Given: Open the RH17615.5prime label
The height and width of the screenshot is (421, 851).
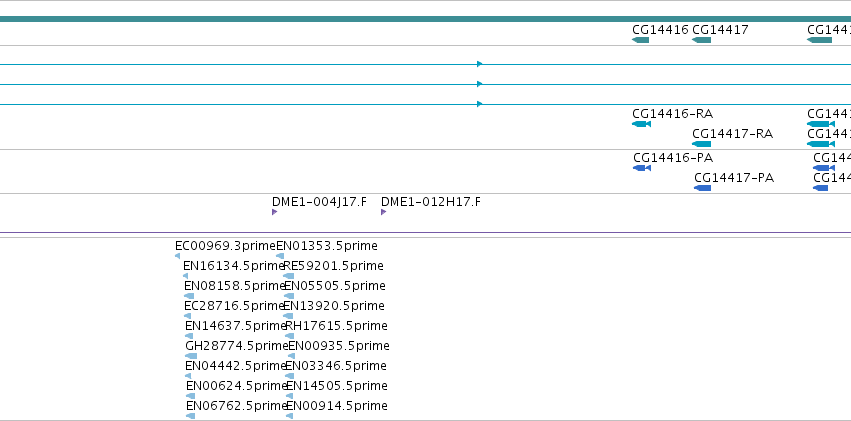Looking at the screenshot, I should click(x=336, y=326).
